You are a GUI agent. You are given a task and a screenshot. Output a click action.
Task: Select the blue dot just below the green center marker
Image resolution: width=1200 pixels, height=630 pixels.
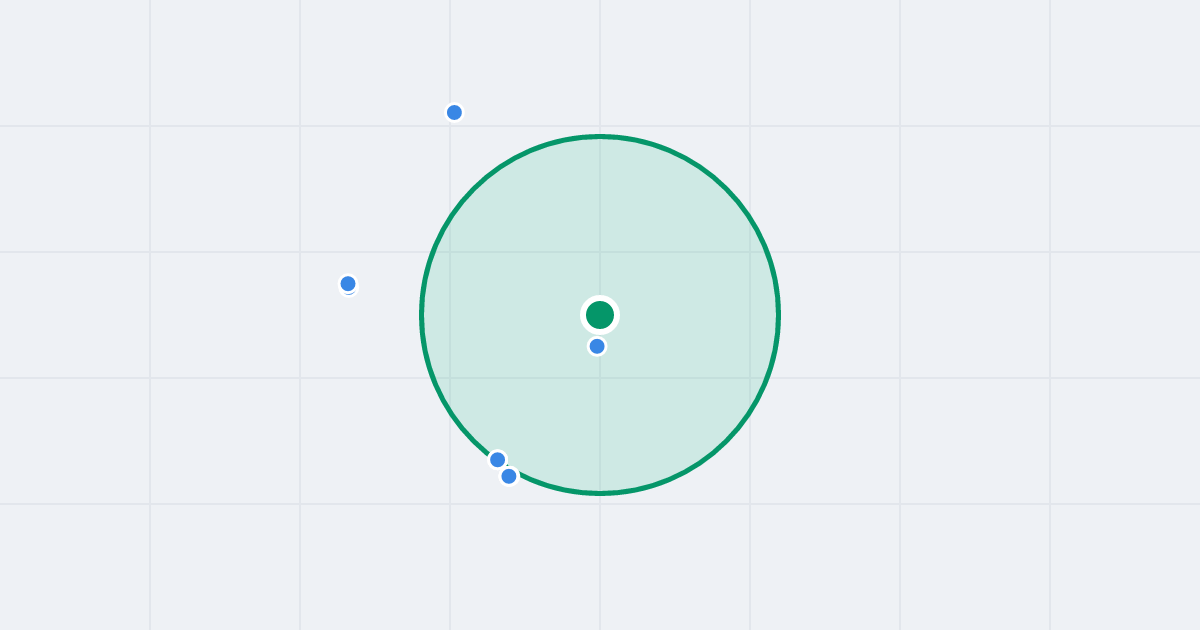pyautogui.click(x=597, y=346)
